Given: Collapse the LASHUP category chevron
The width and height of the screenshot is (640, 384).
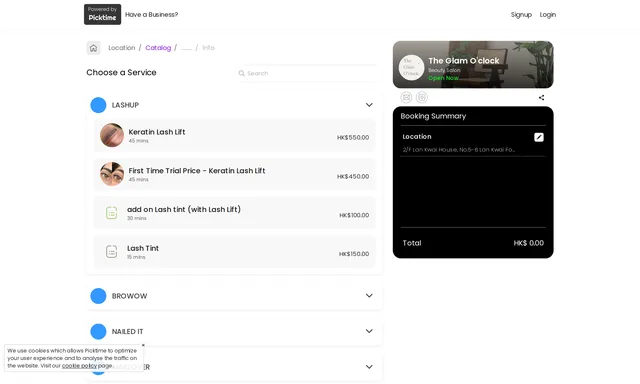Looking at the screenshot, I should click(369, 105).
